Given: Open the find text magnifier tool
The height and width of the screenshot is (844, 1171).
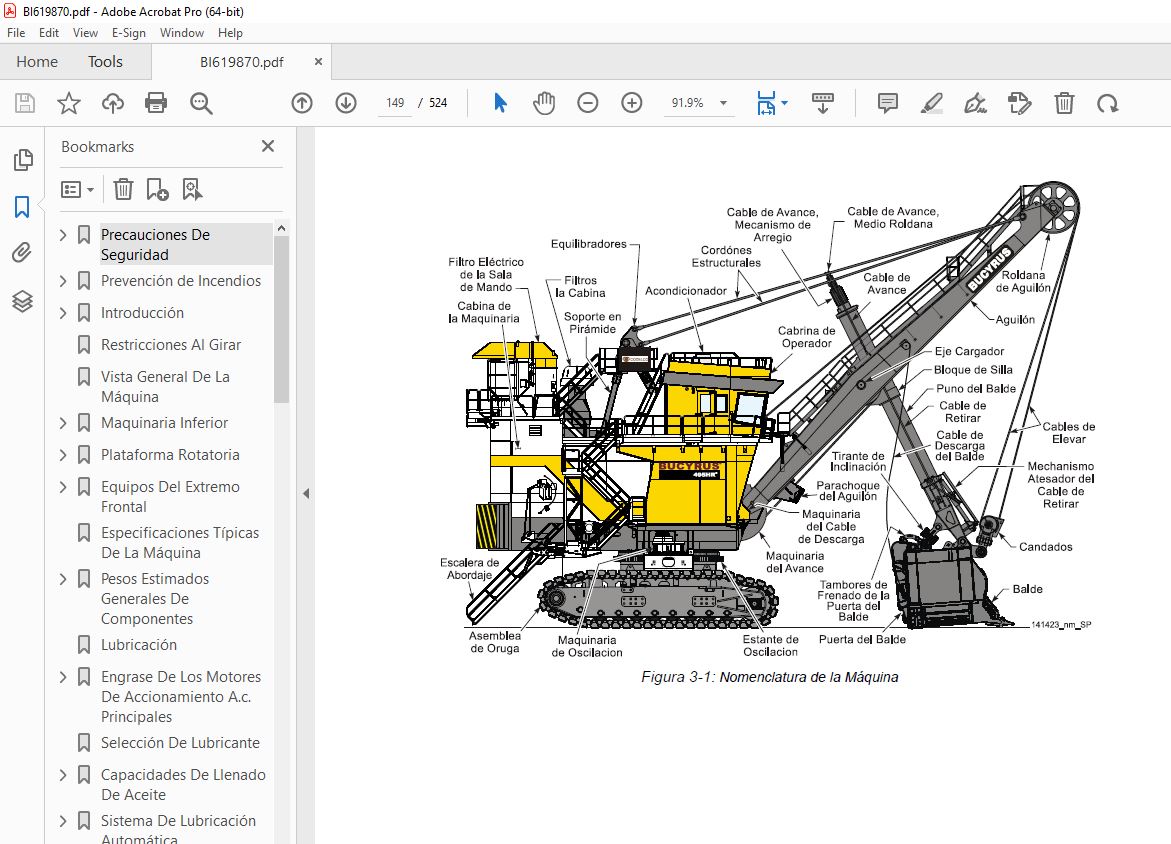Looking at the screenshot, I should [201, 103].
